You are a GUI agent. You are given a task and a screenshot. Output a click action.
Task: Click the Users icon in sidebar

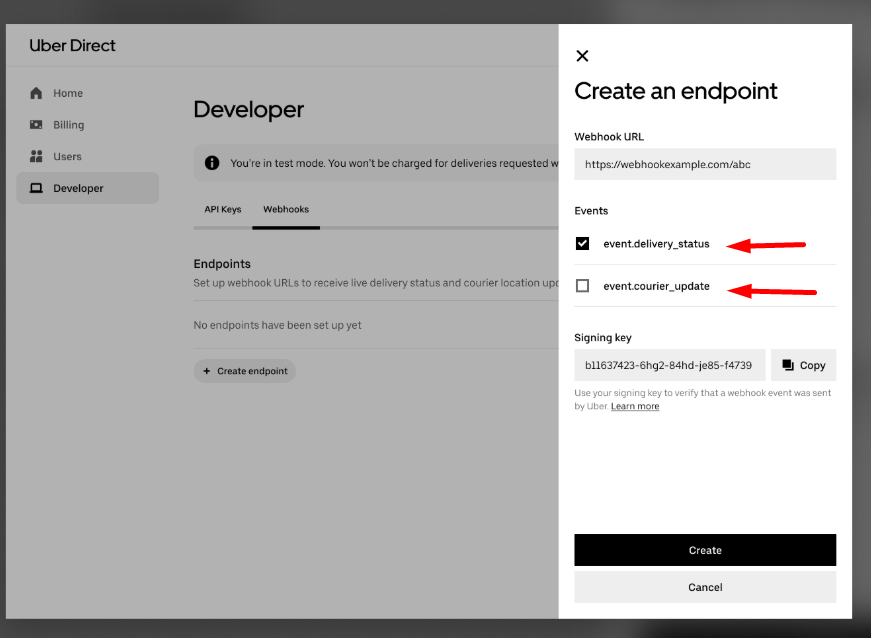pos(36,156)
